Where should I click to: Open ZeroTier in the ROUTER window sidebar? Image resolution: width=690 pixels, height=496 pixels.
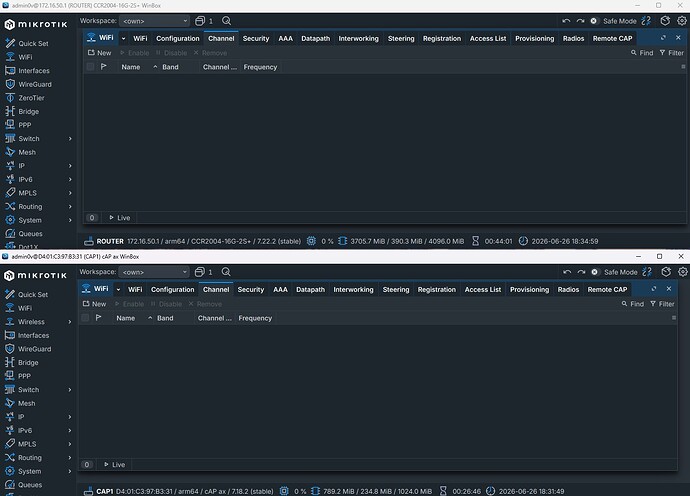tap(25, 98)
